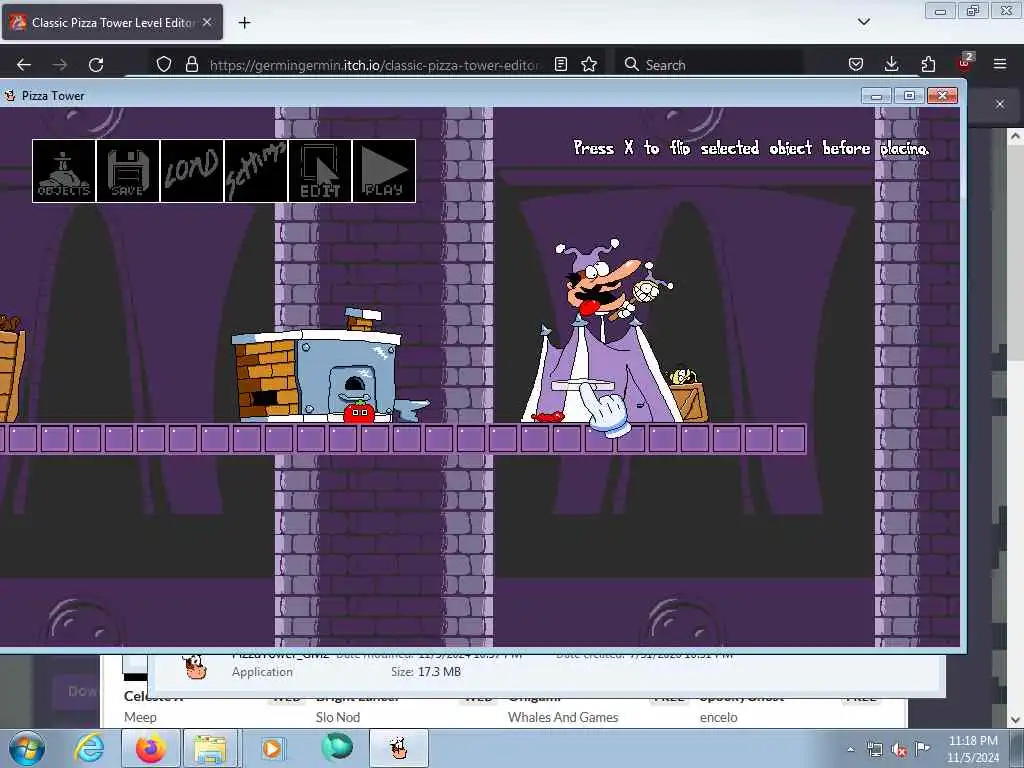Select the Edit cursor tool
The image size is (1024, 768).
click(320, 171)
